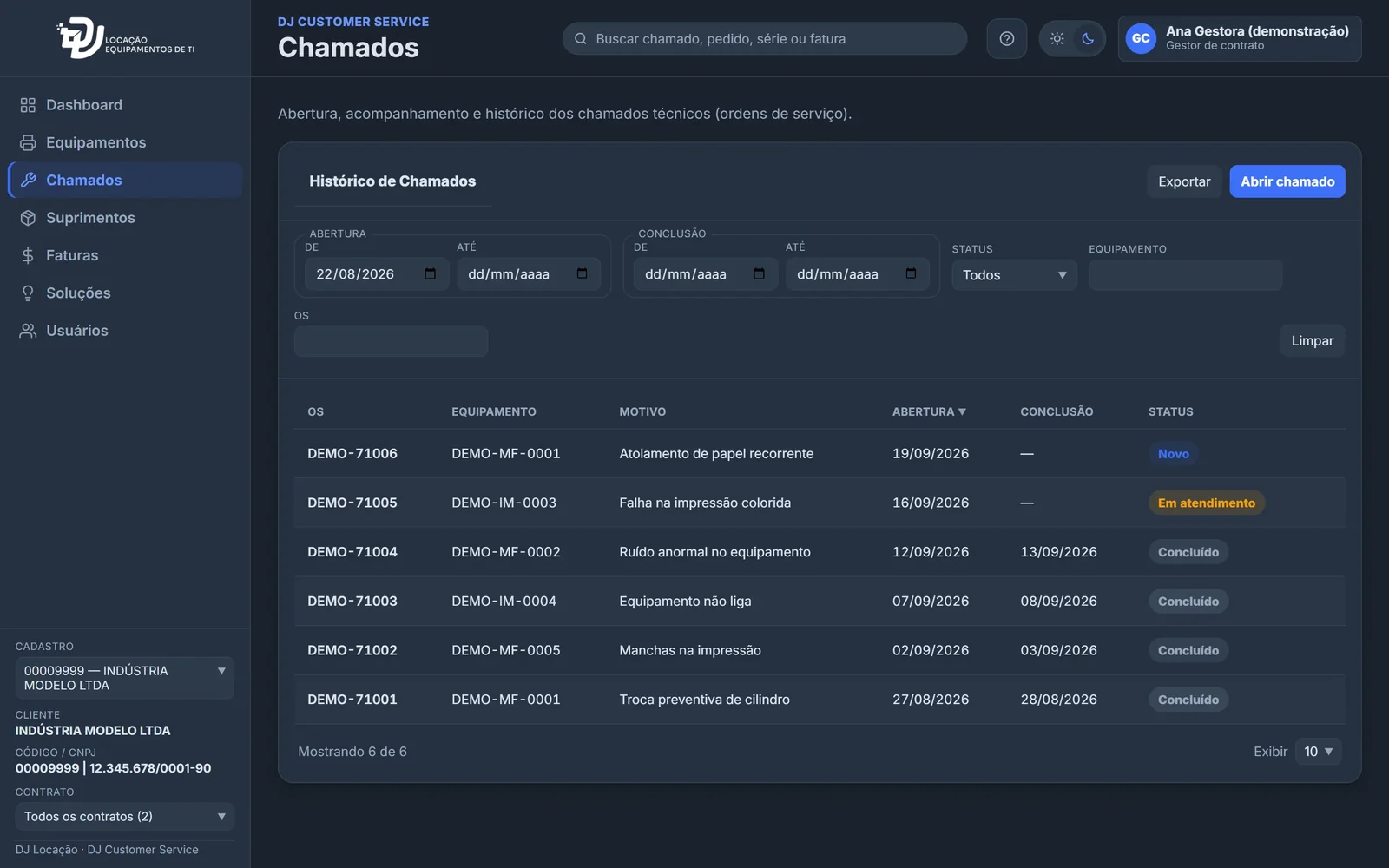Viewport: 1389px width, 868px height.
Task: Sort by the Abertura column header
Action: click(x=929, y=411)
